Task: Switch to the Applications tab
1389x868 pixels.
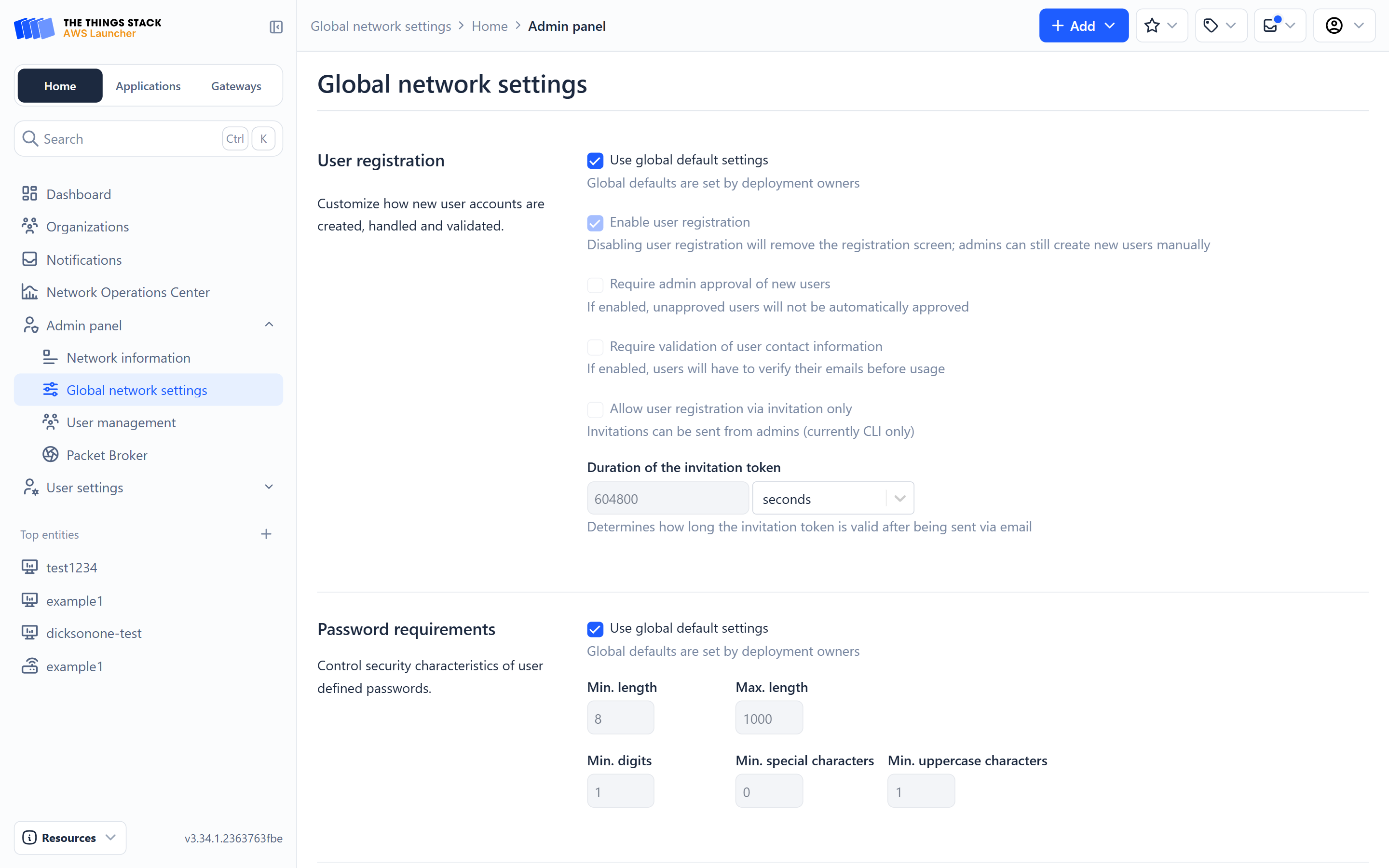Action: (x=148, y=85)
